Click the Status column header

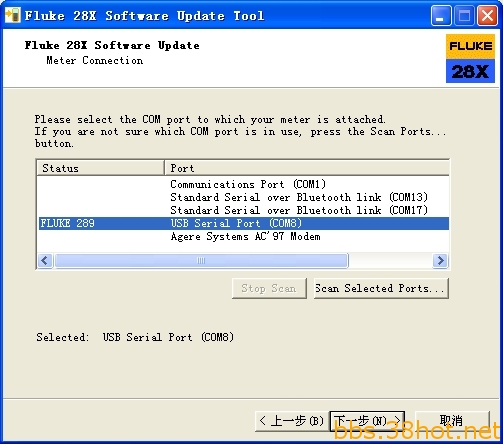tap(101, 168)
